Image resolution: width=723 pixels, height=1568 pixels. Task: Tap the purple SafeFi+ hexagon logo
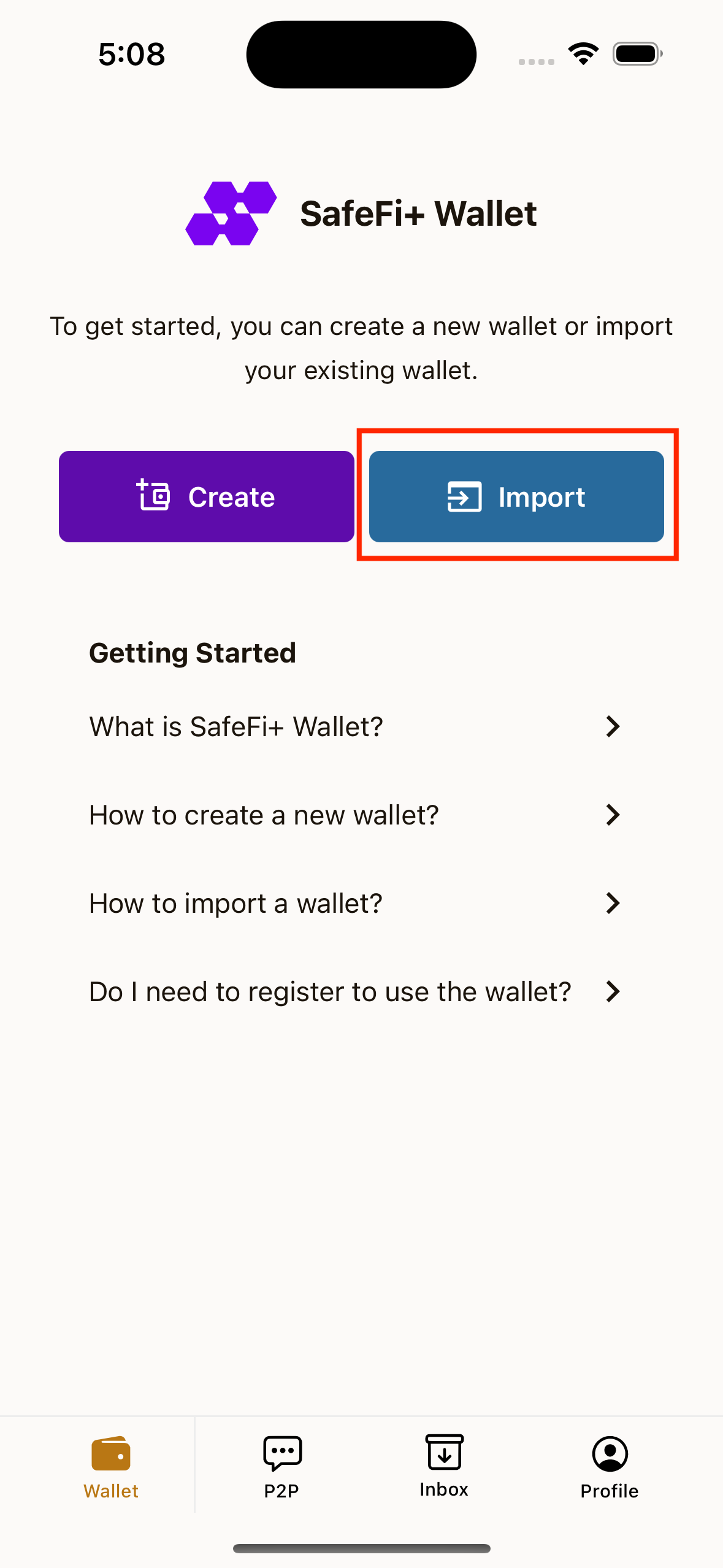coord(231,213)
